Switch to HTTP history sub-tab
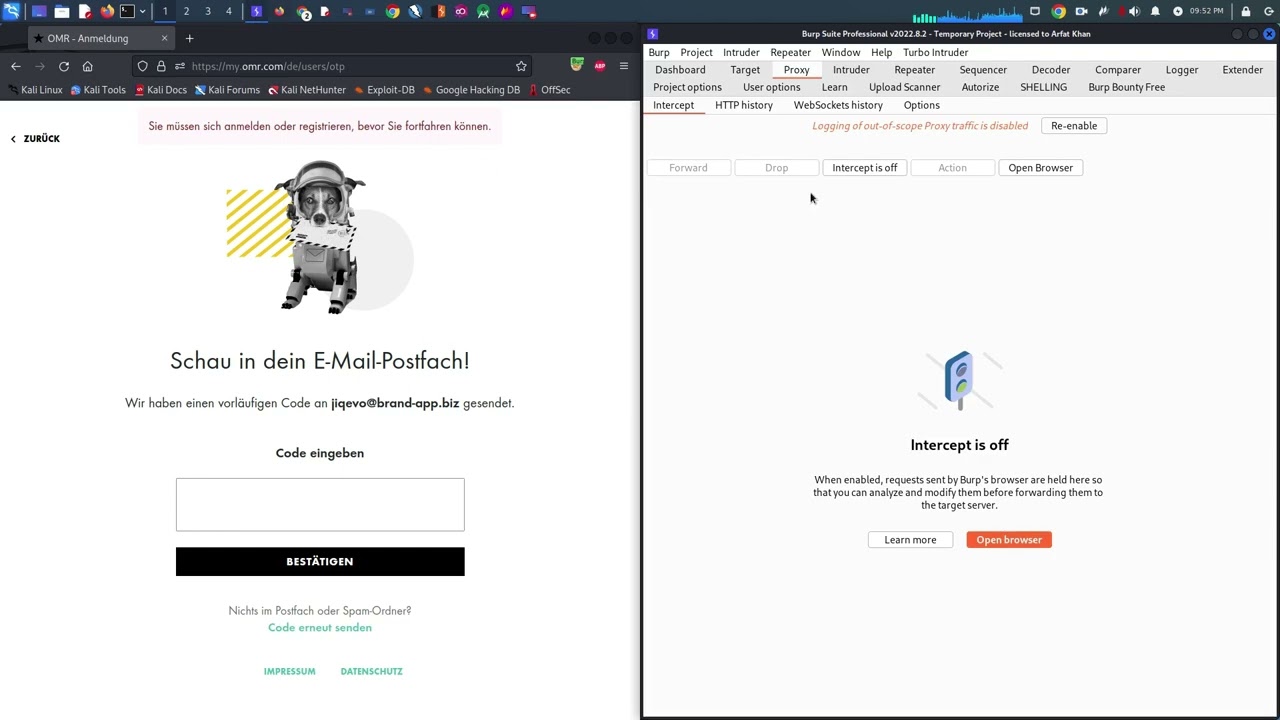Screen dimensions: 1280x720 pos(744,105)
